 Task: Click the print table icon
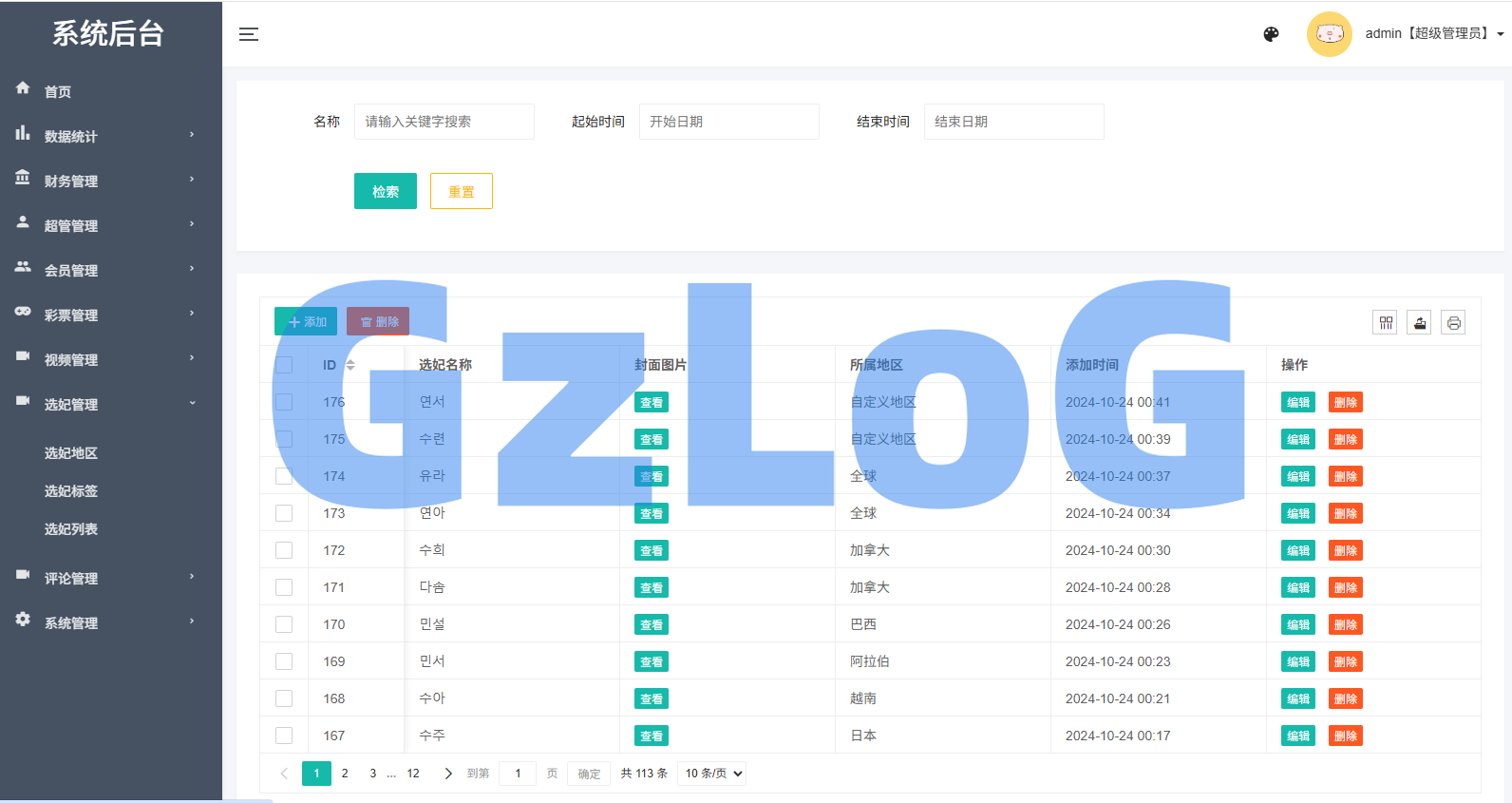1453,323
